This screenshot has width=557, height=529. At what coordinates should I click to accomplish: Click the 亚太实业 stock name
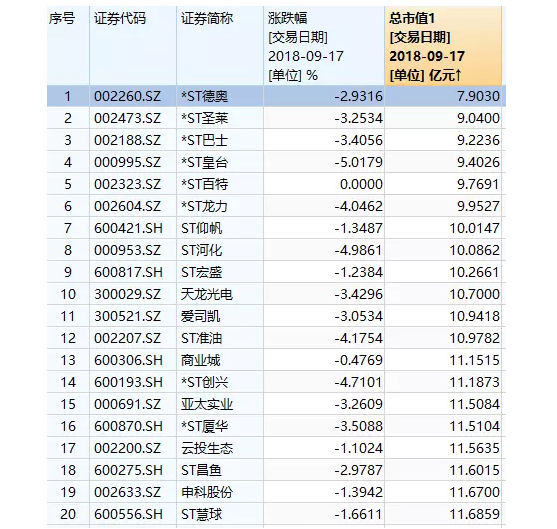pyautogui.click(x=207, y=405)
